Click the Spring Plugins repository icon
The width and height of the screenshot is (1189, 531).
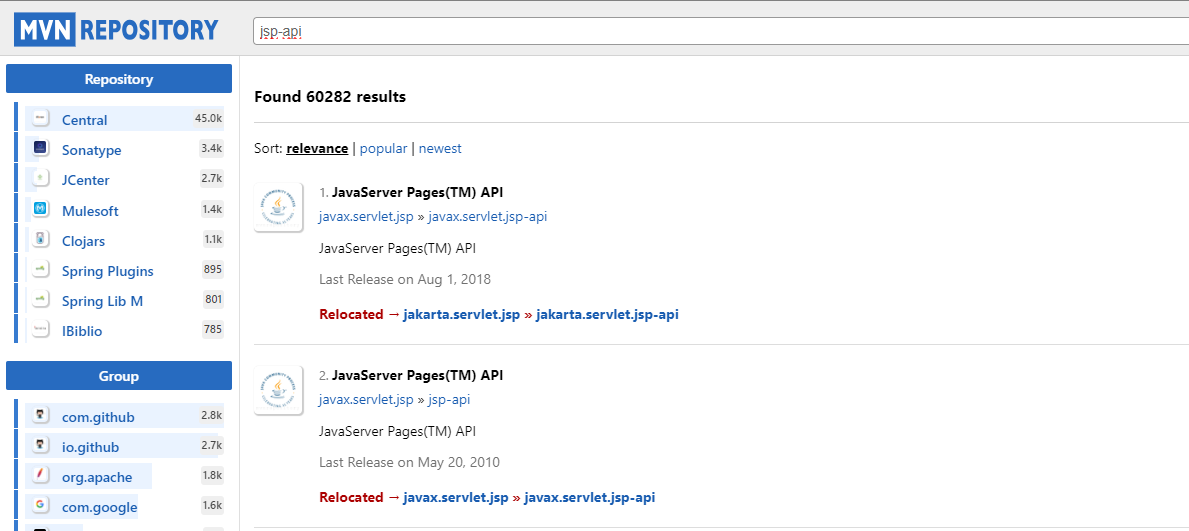pos(41,270)
